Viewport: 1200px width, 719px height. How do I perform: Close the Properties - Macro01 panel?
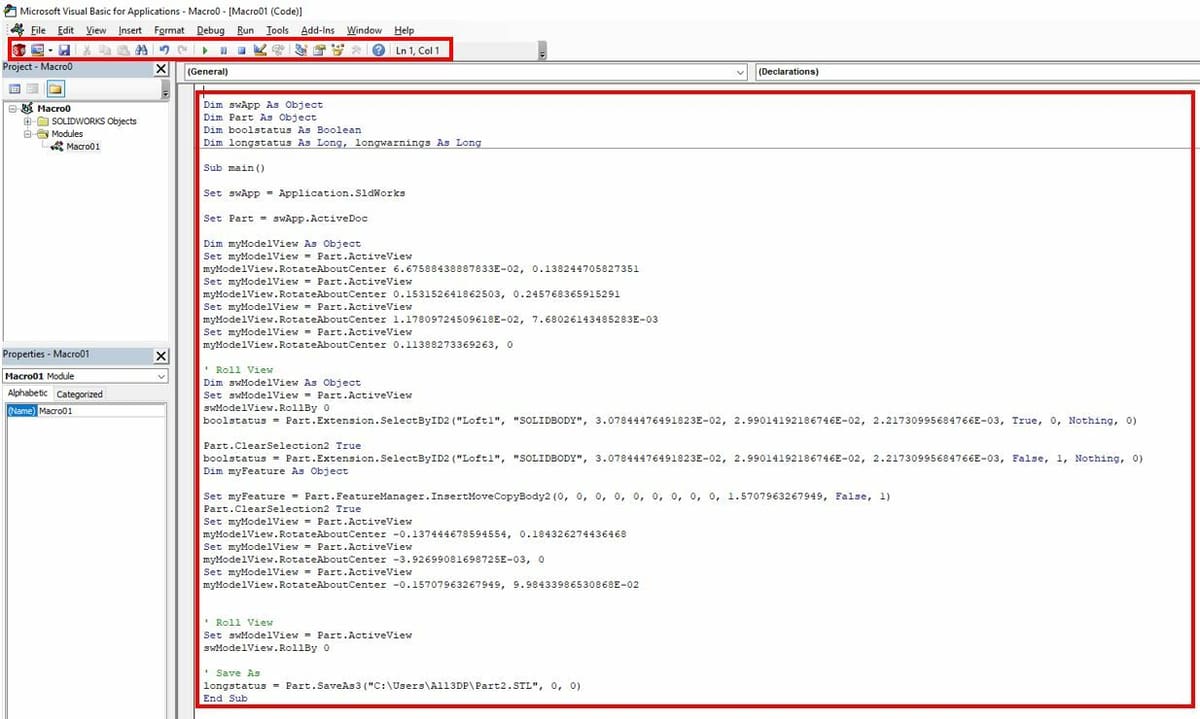(x=161, y=356)
